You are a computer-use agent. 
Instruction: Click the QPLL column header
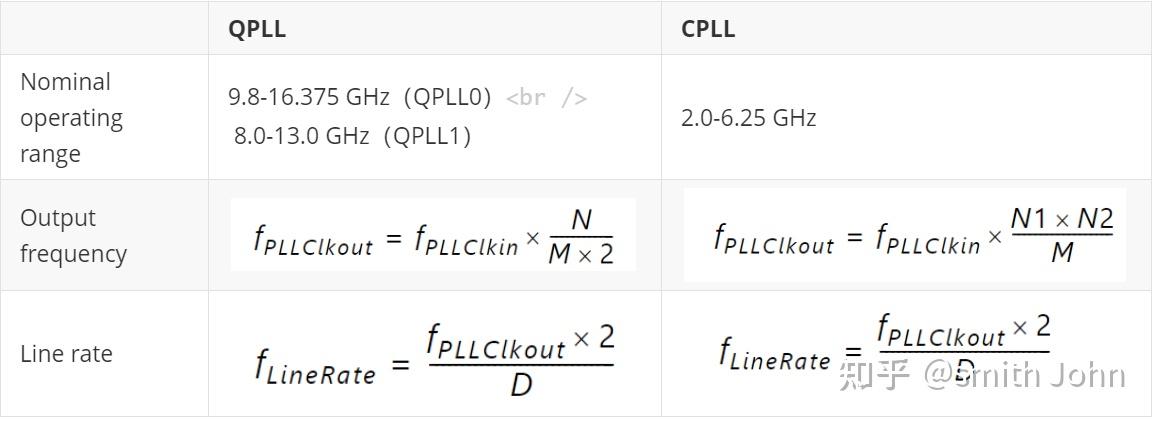[257, 29]
